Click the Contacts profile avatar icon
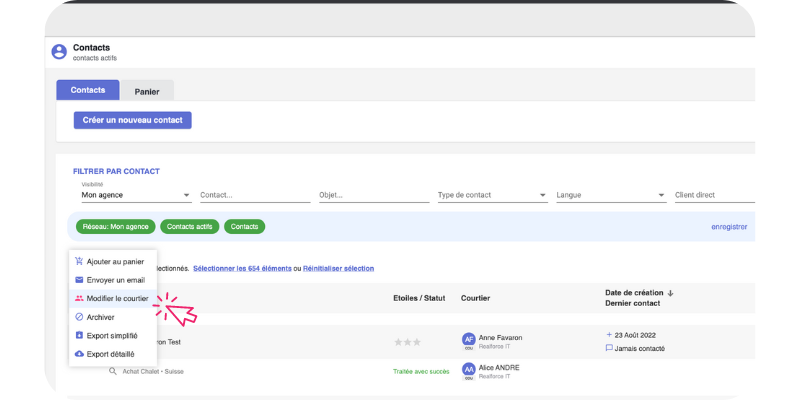This screenshot has height=400, width=800. (58, 52)
